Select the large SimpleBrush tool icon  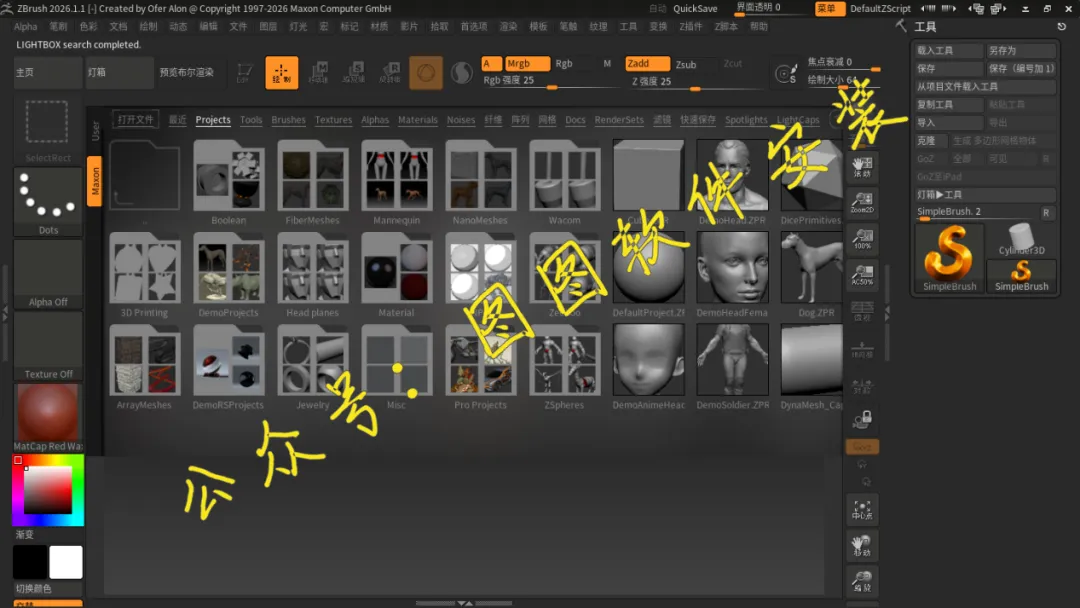(949, 258)
